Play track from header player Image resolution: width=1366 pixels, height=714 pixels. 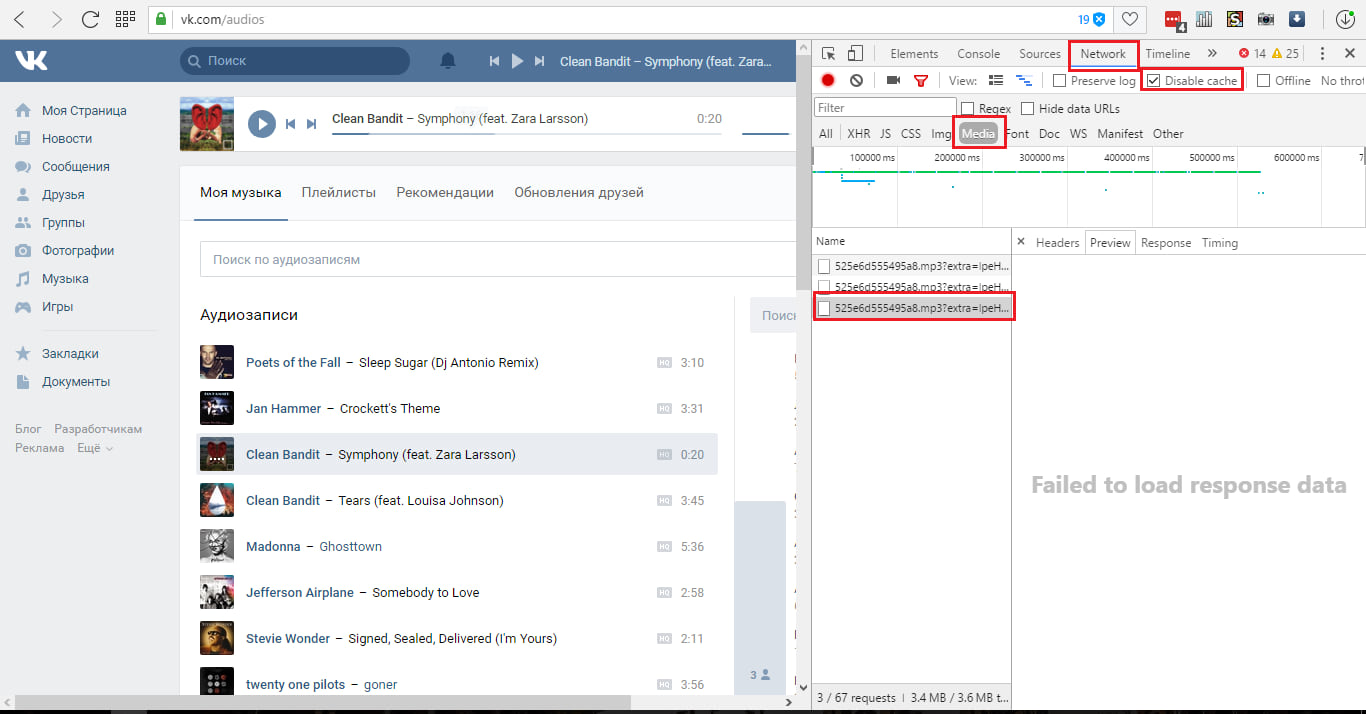[517, 61]
